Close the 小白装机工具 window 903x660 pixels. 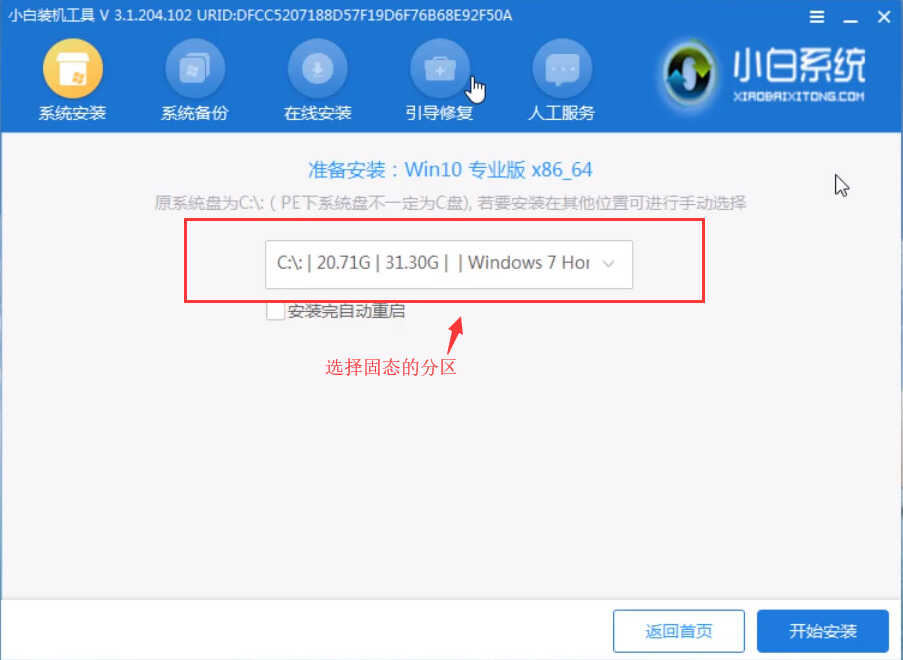coord(884,17)
